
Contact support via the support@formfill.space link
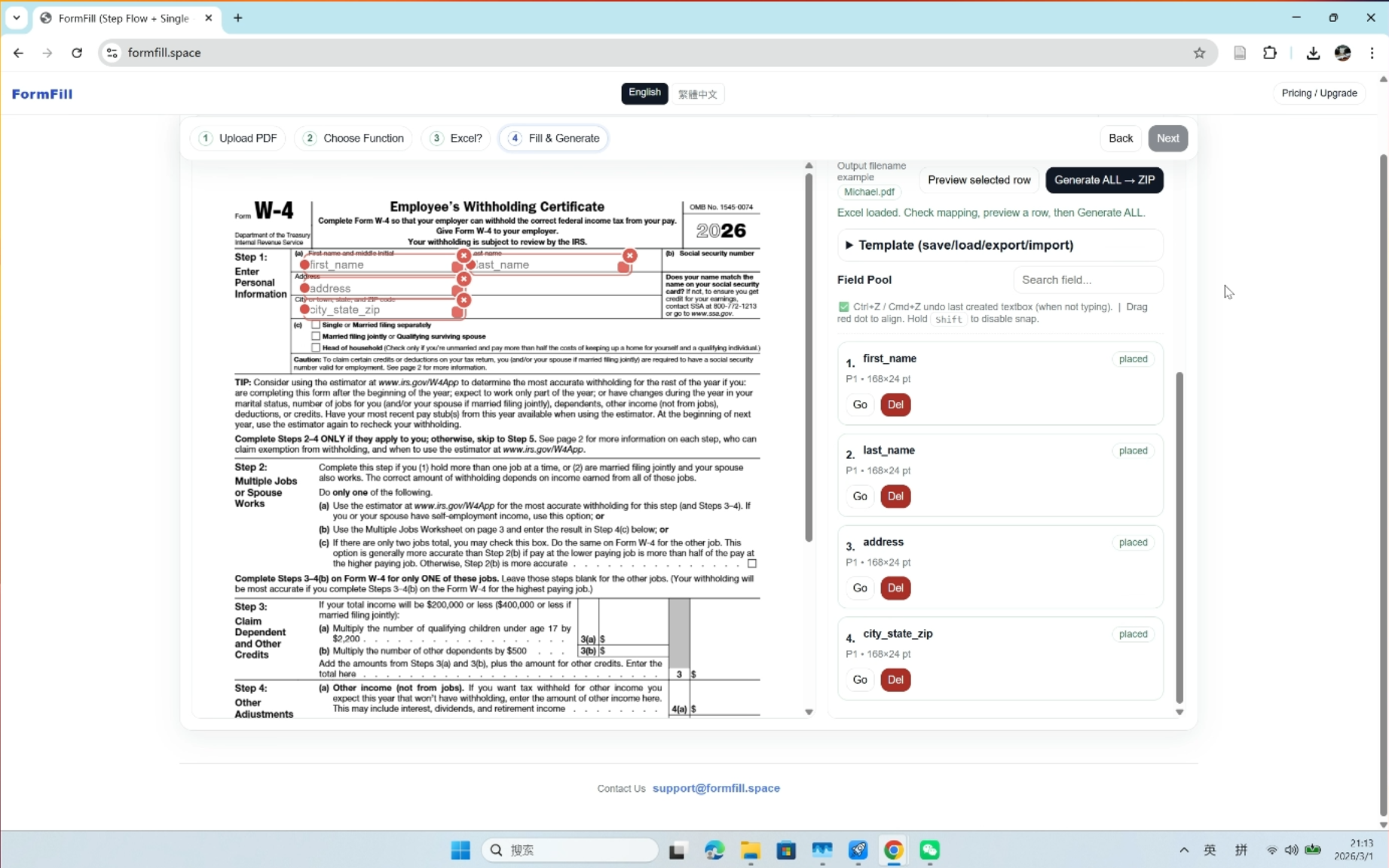click(x=715, y=788)
